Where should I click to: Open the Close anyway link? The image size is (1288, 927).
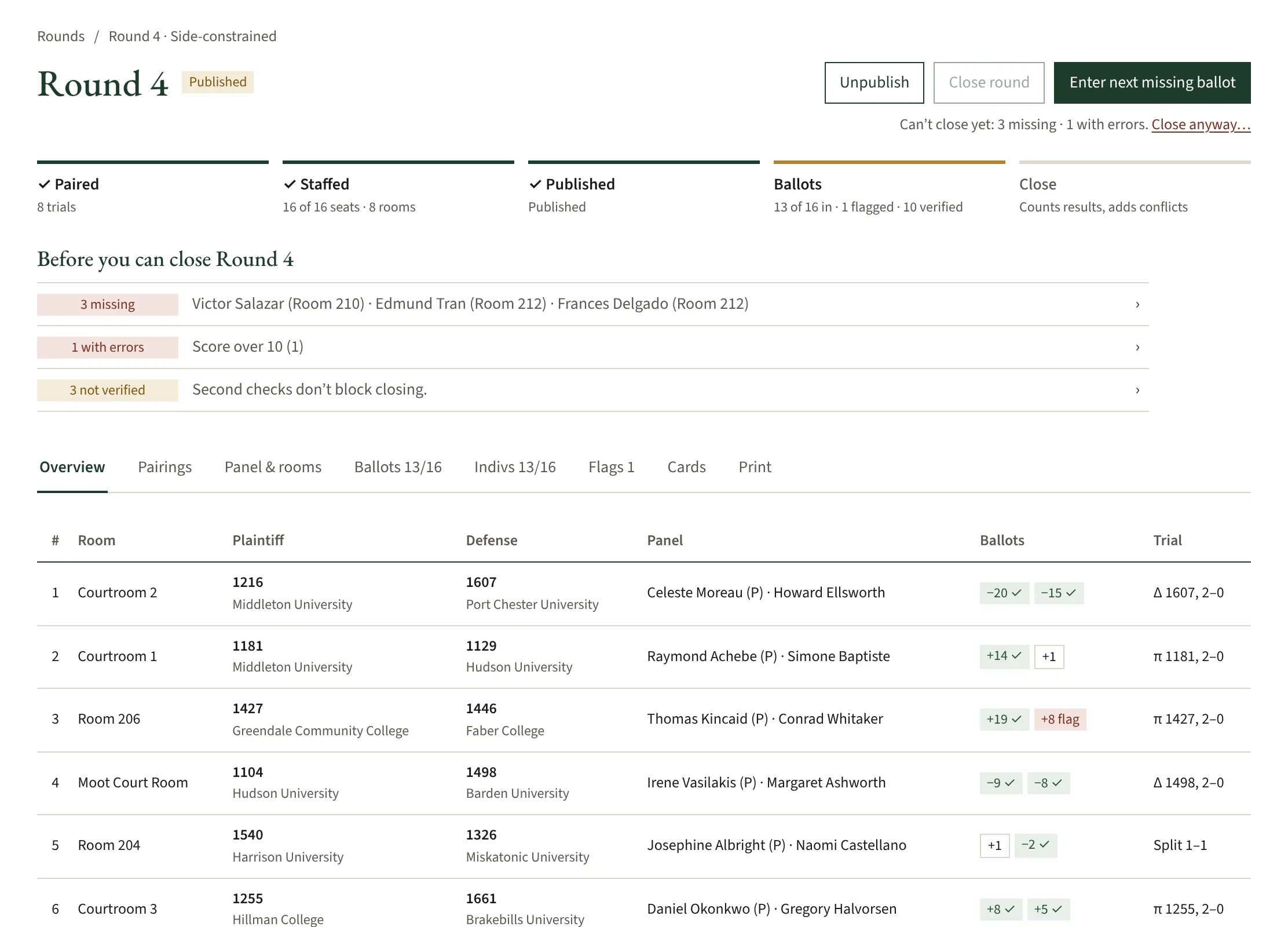1201,125
